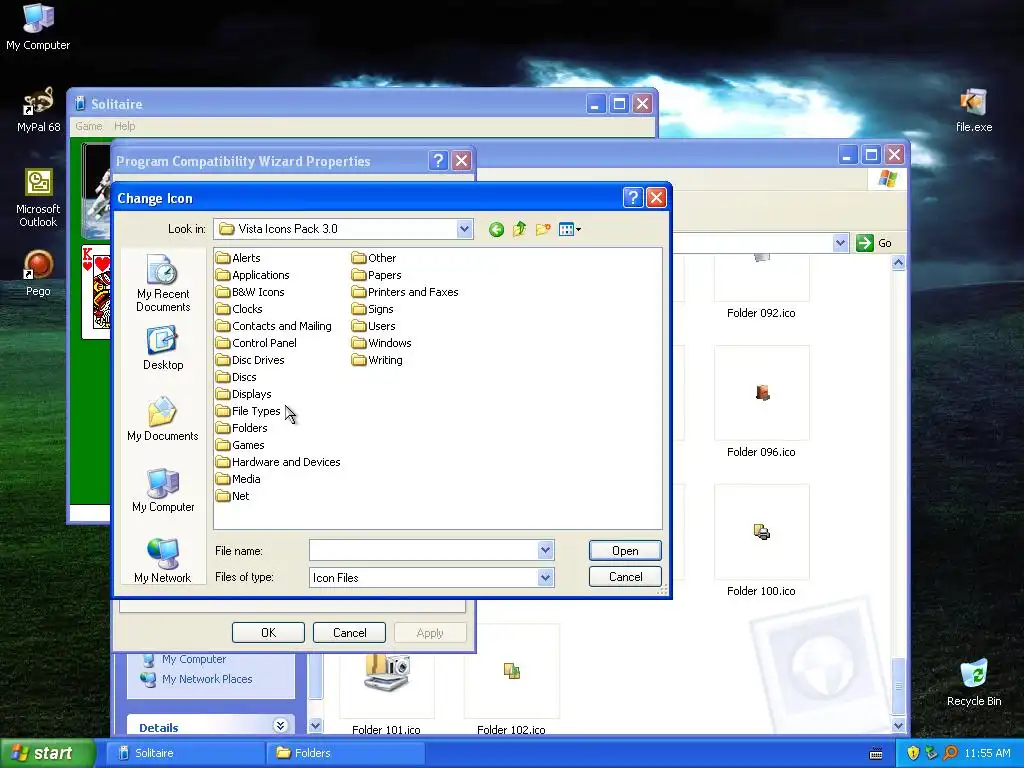Select the Other folder
The width and height of the screenshot is (1024, 768).
click(x=374, y=258)
